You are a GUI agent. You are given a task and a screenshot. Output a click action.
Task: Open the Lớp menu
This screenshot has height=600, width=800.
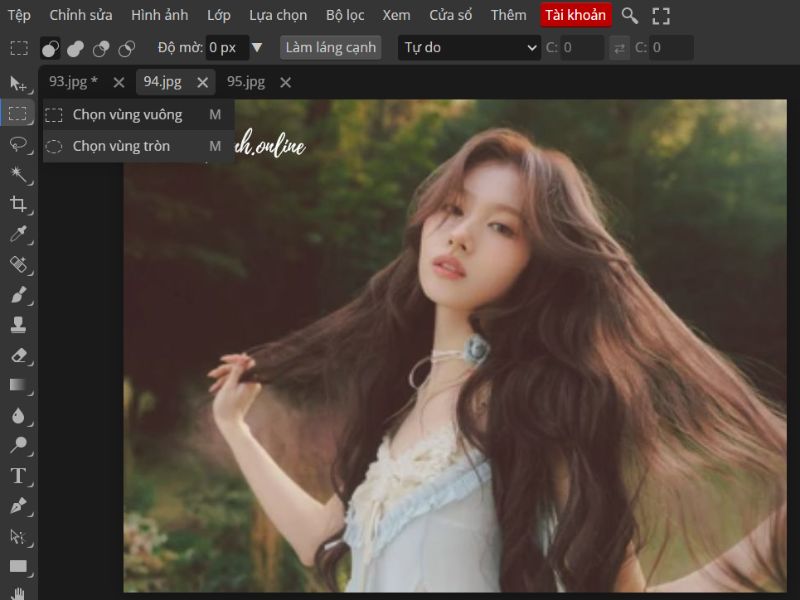tap(219, 15)
